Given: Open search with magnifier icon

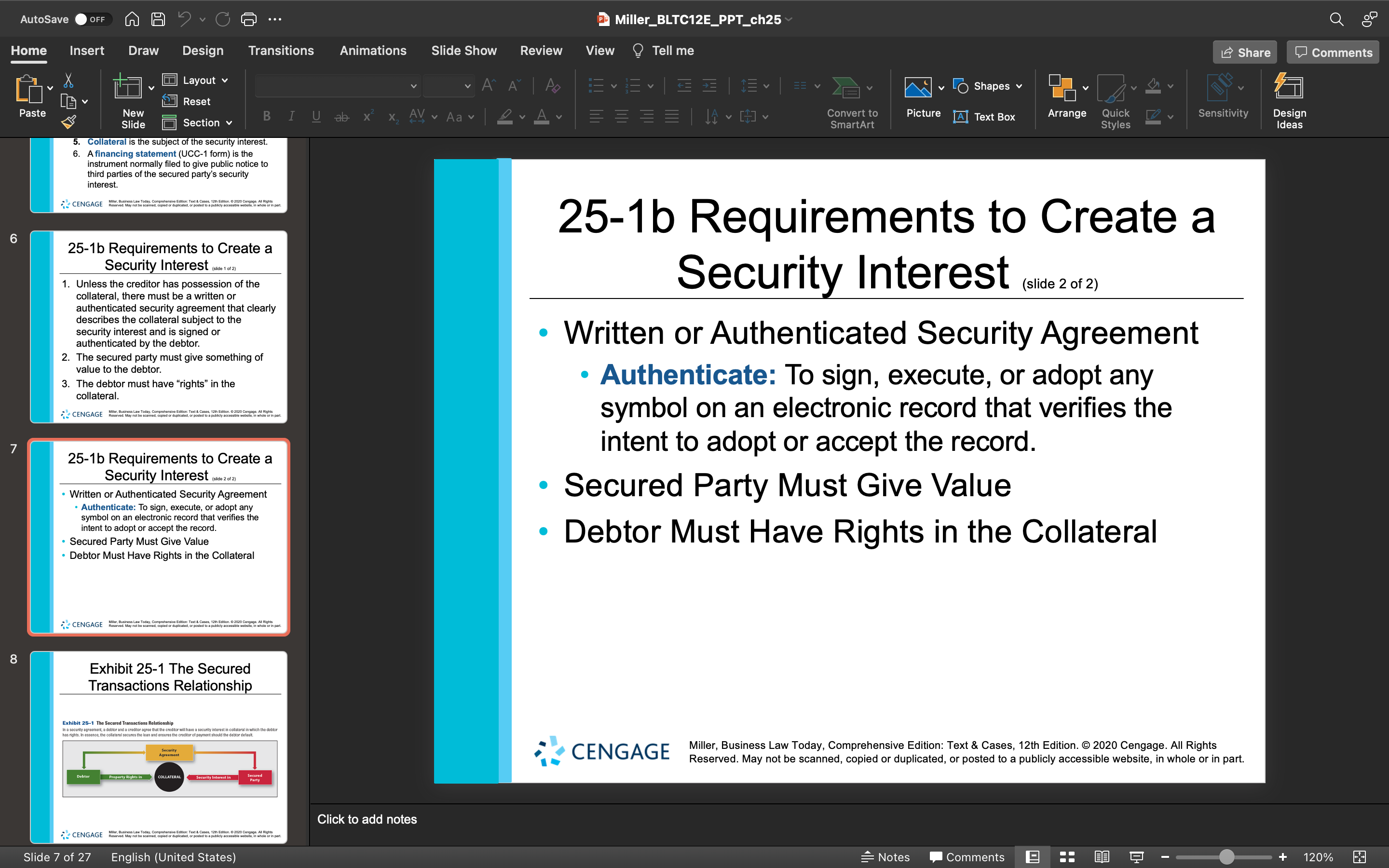Looking at the screenshot, I should tap(1336, 19).
